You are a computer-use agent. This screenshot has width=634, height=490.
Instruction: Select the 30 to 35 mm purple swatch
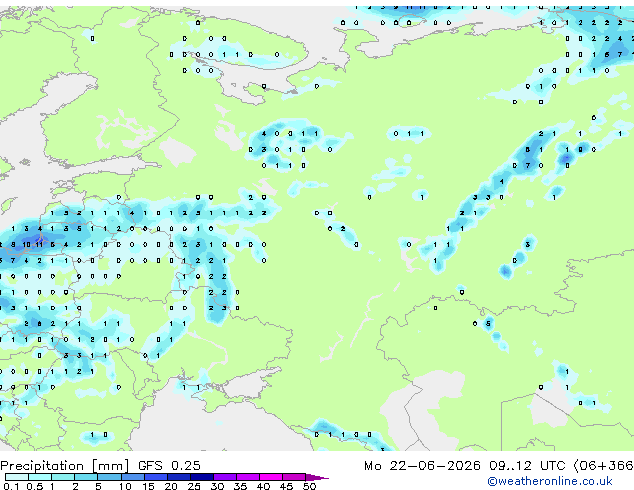(225, 477)
